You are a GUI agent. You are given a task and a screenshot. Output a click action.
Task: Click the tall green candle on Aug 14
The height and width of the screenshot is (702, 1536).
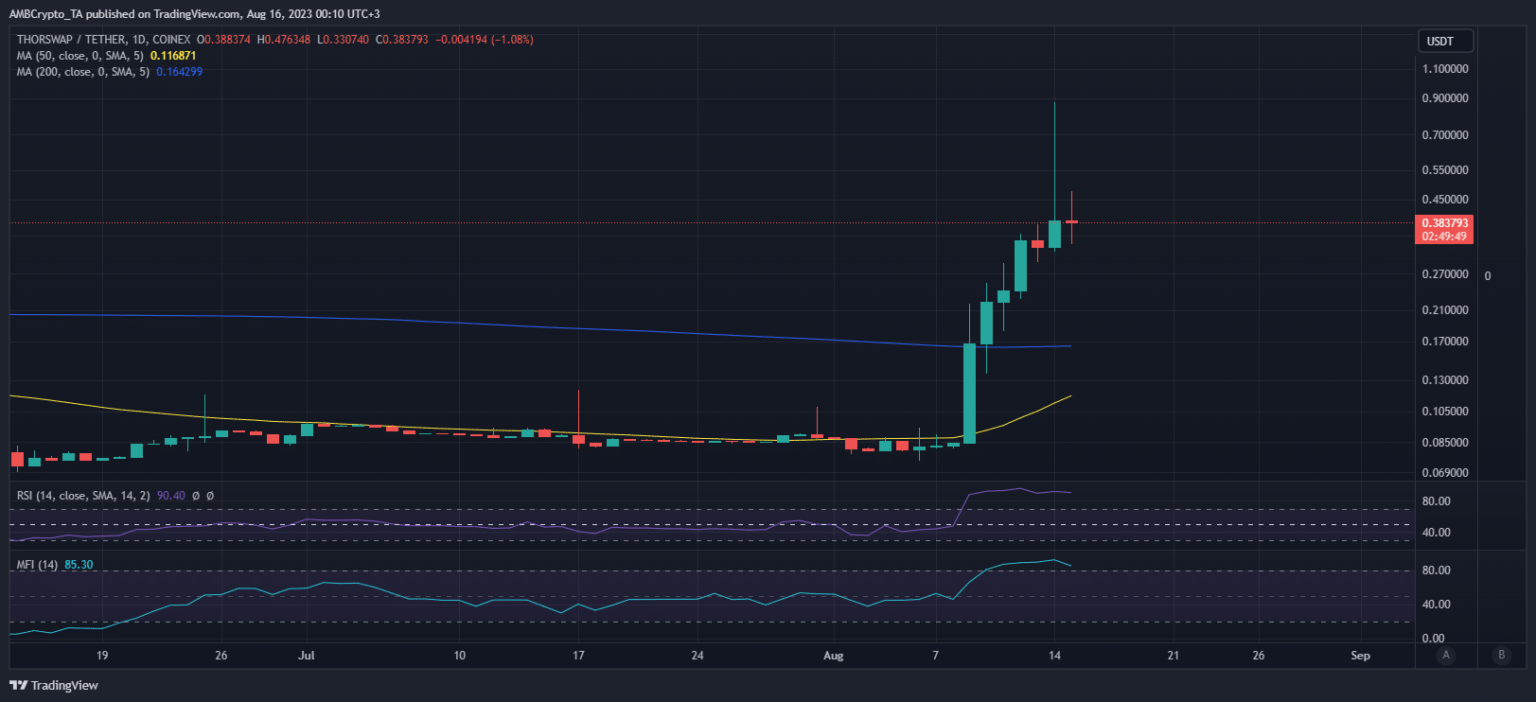coord(1054,233)
